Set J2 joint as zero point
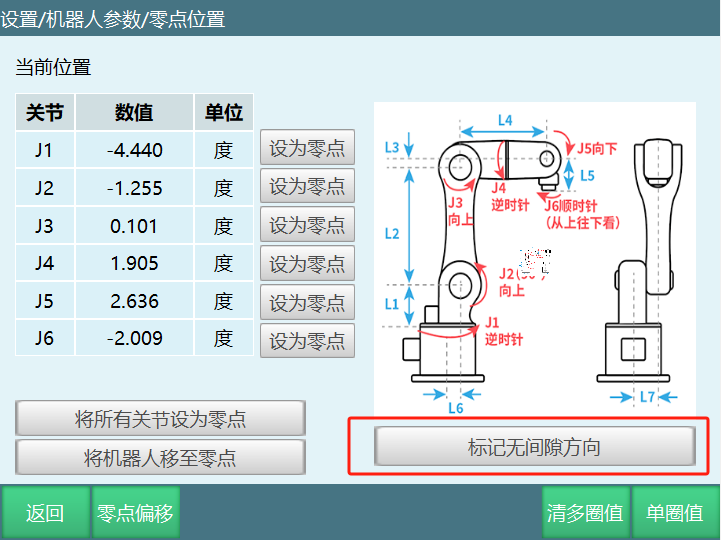721x540 pixels. (x=307, y=187)
